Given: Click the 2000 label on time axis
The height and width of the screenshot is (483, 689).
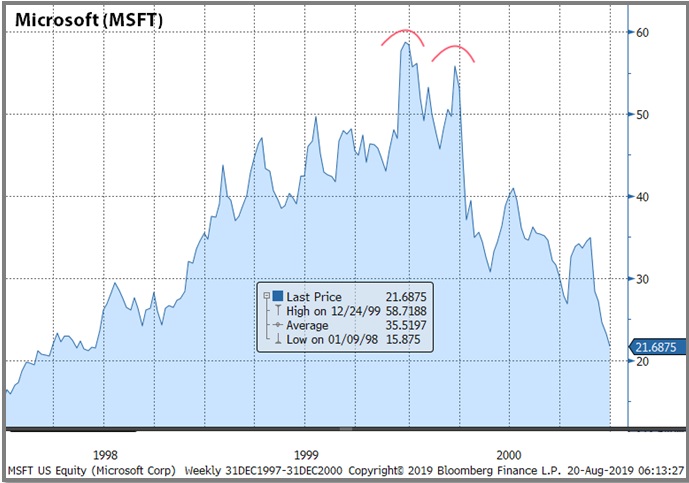Looking at the screenshot, I should [509, 452].
